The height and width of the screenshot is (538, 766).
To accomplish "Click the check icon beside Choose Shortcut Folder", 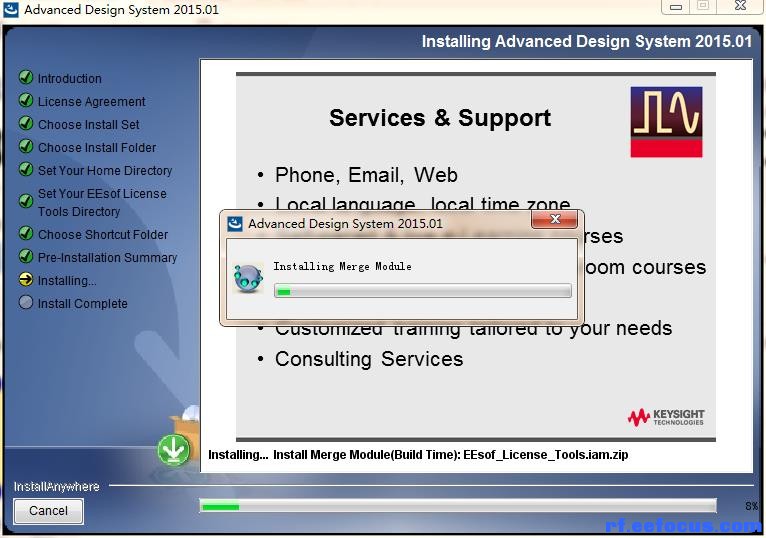I will tap(26, 233).
